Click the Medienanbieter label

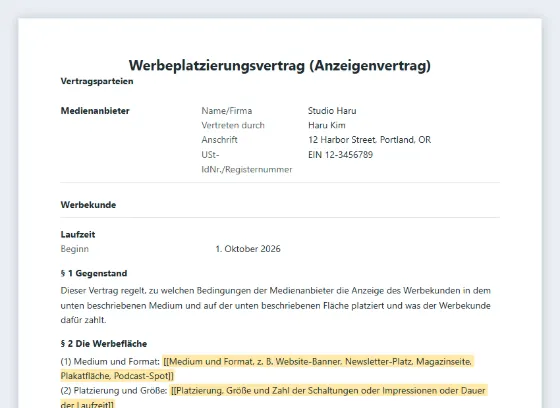point(95,111)
